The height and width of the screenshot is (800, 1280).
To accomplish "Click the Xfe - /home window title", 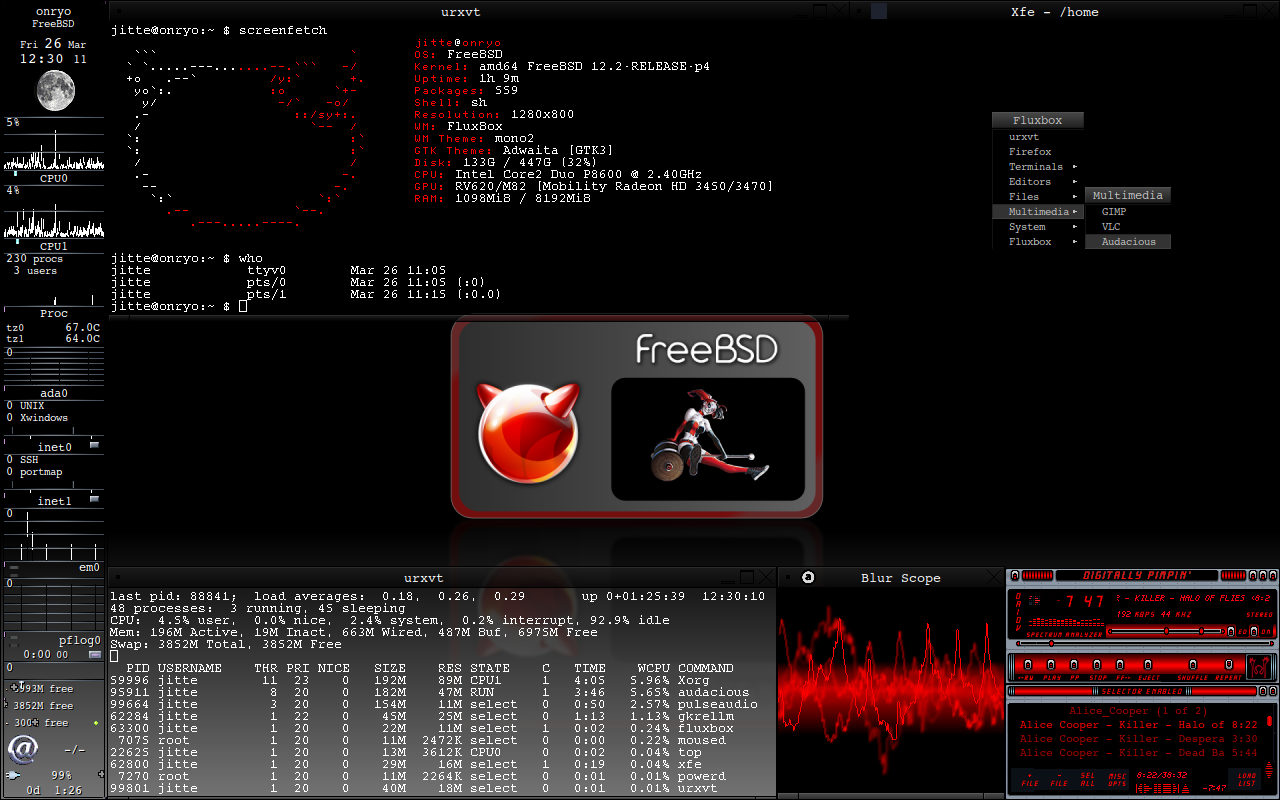I will [x=1055, y=12].
